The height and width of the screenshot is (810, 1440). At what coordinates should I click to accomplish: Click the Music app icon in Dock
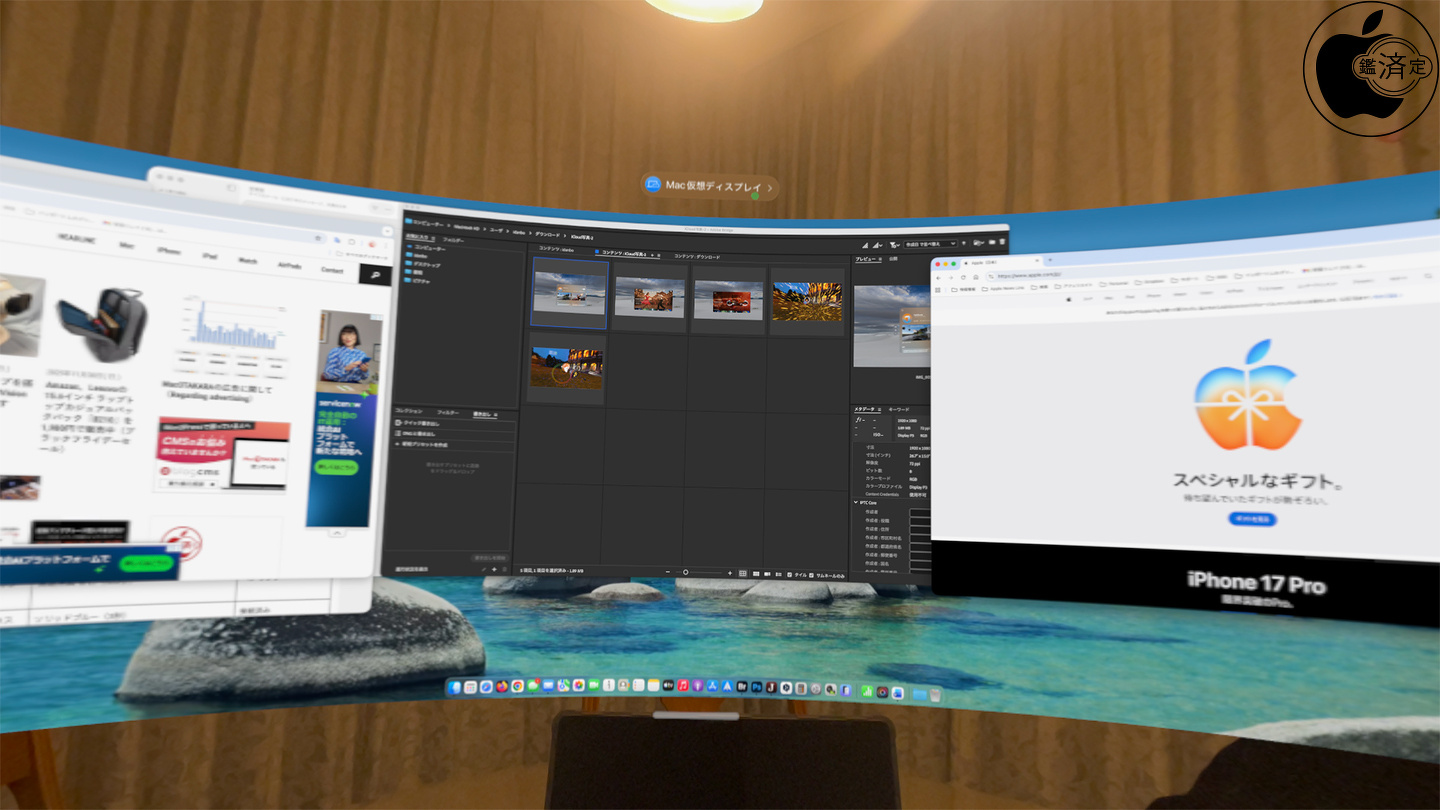point(683,687)
